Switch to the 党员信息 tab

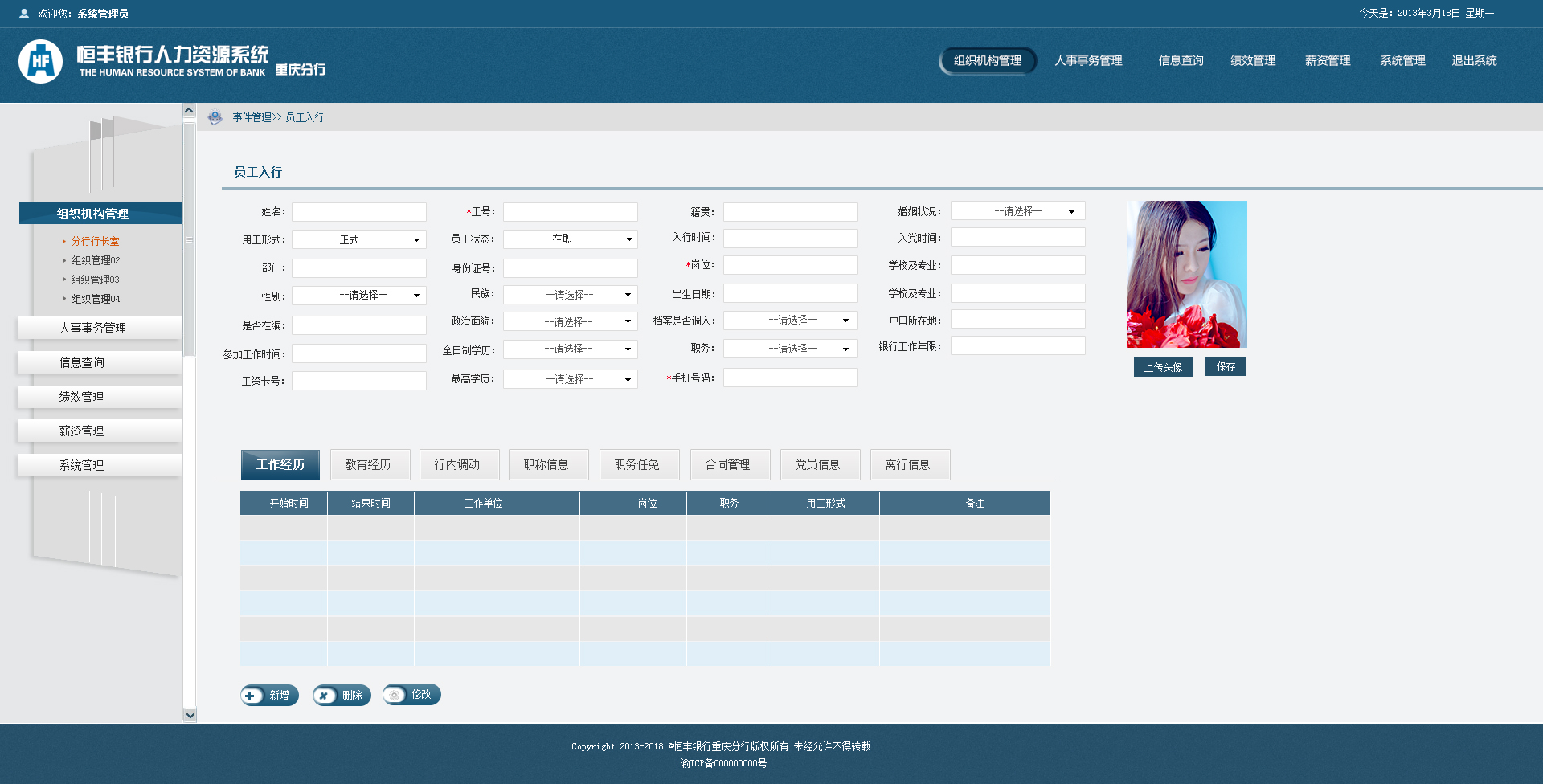click(820, 464)
